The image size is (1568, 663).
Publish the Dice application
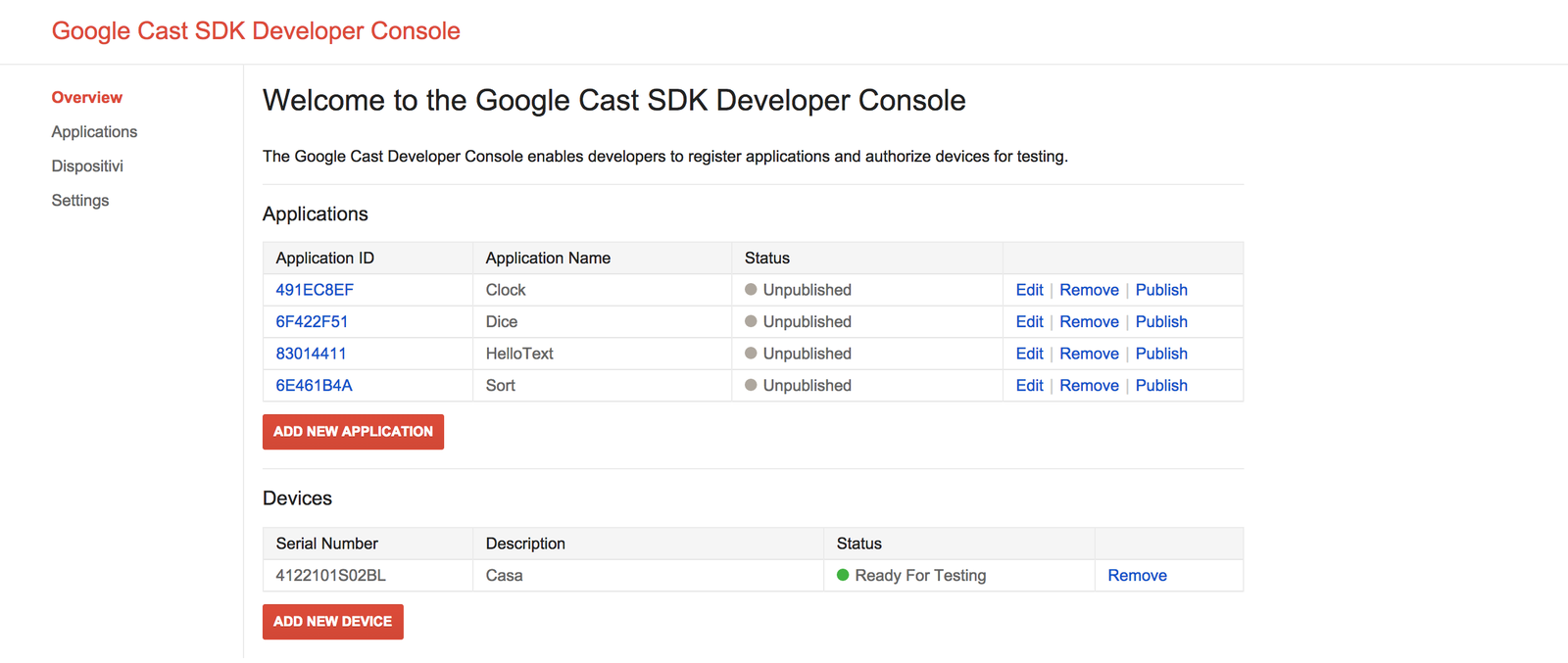click(x=1161, y=322)
